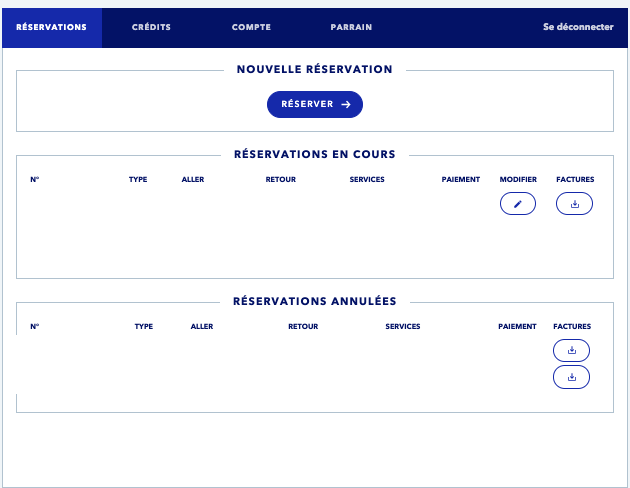Click the Réserver button

[x=315, y=104]
